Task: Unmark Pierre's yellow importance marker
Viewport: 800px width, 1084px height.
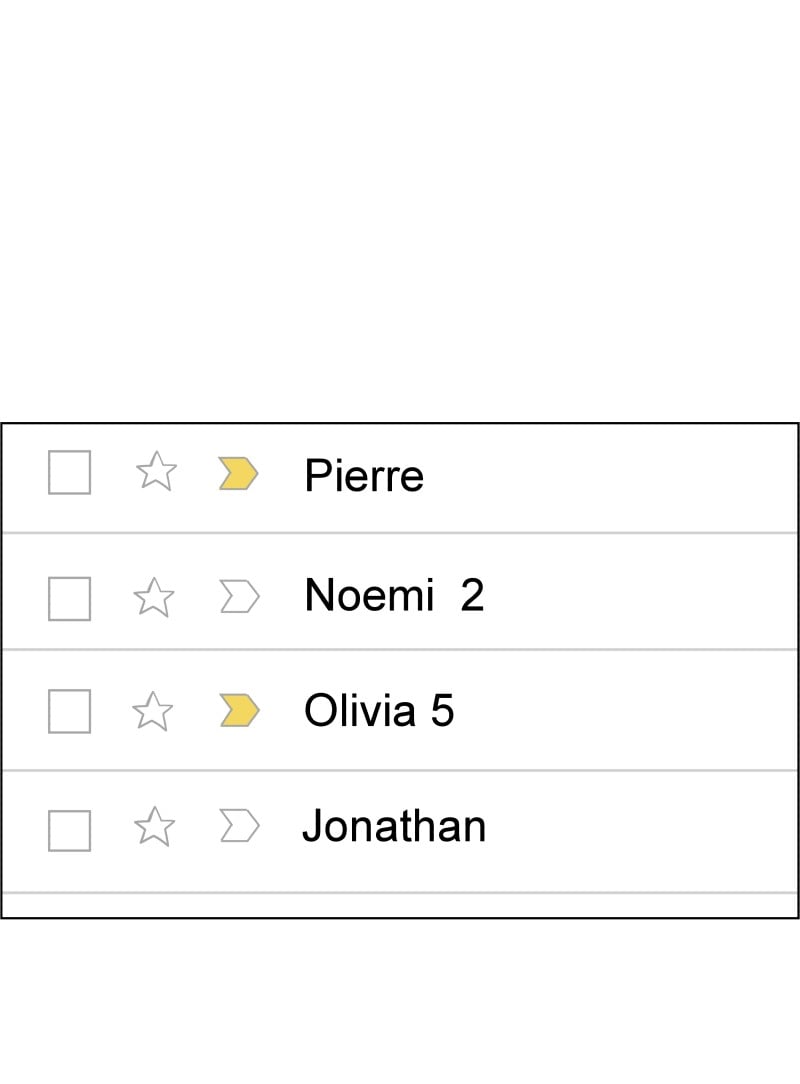Action: coord(239,474)
